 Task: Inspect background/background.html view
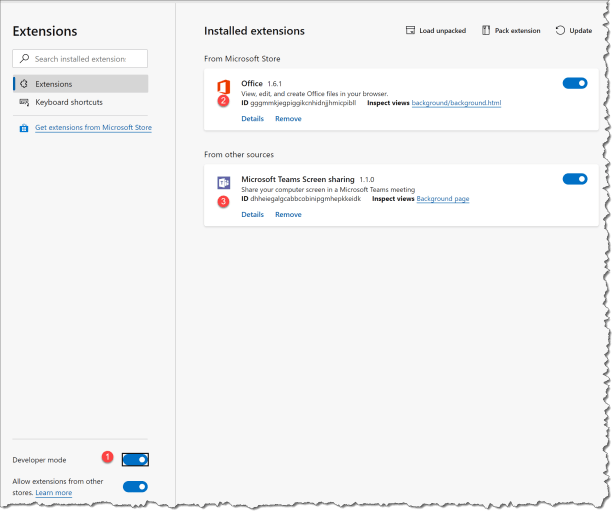[456, 103]
